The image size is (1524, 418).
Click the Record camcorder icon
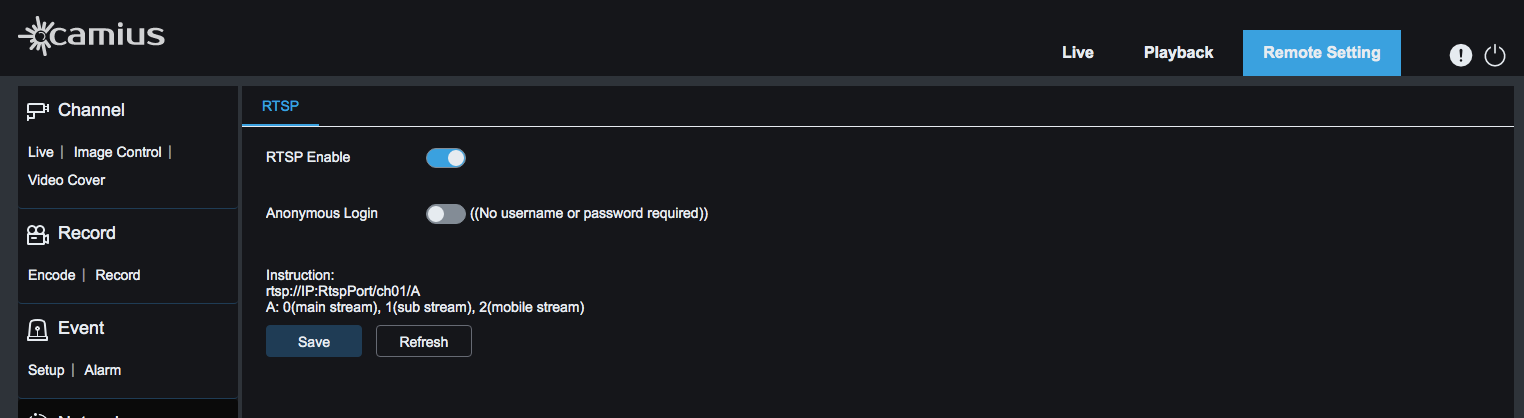tap(38, 234)
